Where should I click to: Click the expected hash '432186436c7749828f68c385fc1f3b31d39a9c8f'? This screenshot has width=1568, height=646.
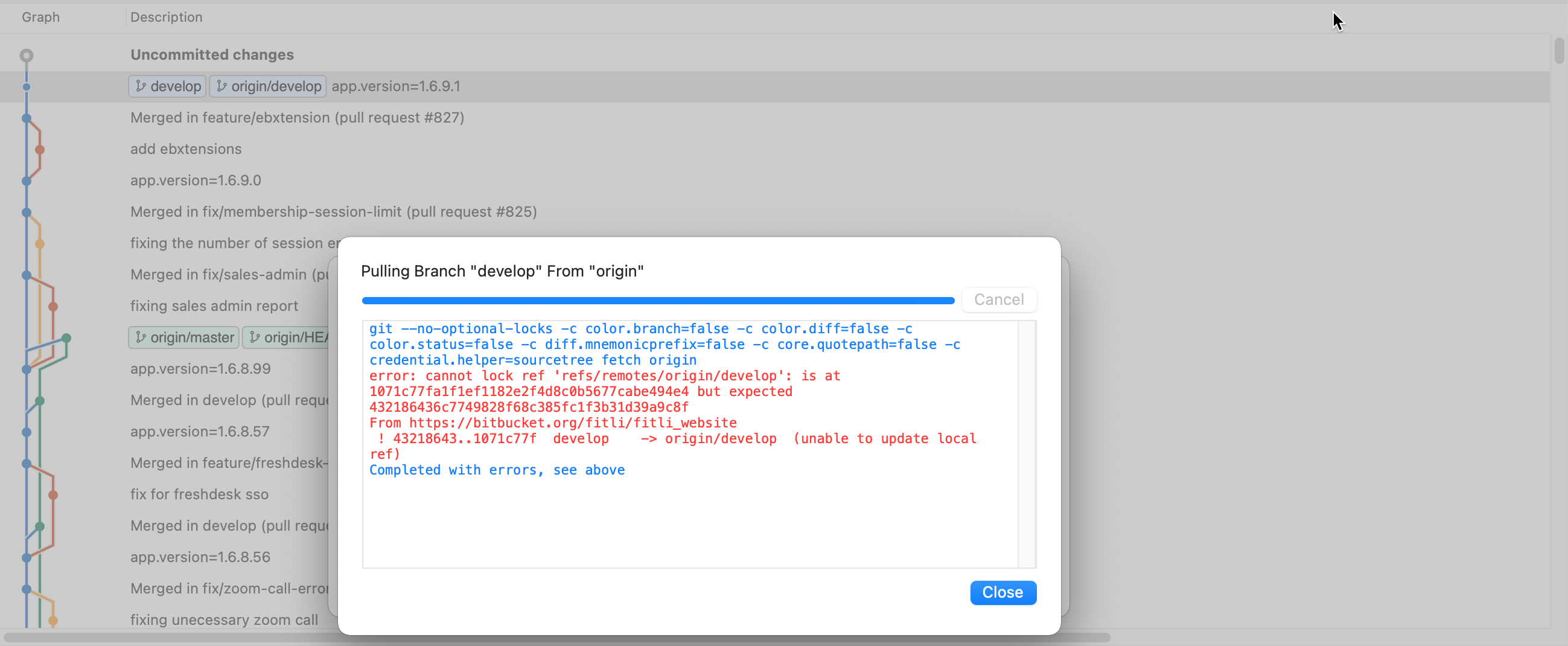(x=528, y=408)
